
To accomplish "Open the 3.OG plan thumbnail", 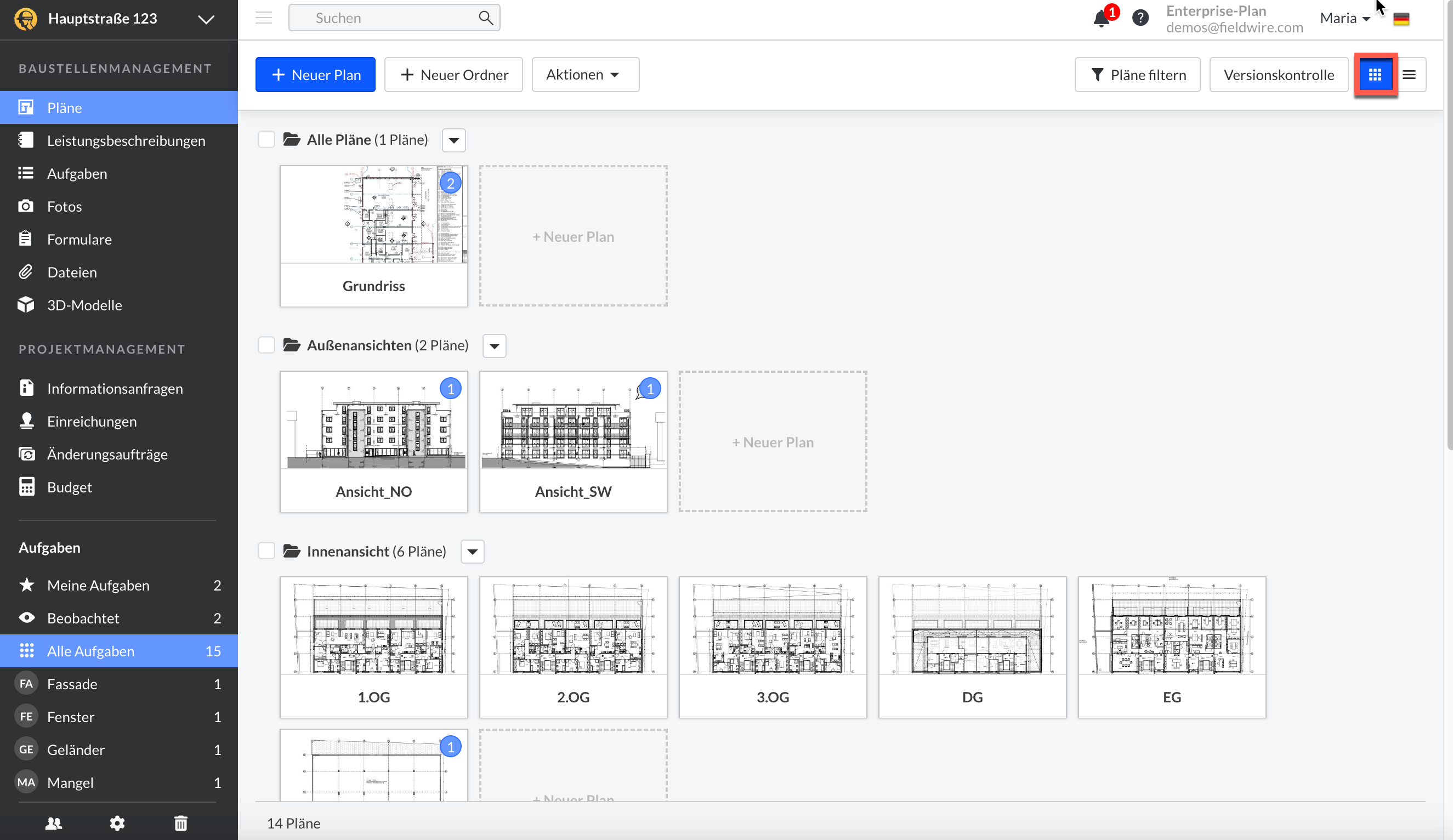I will click(773, 648).
